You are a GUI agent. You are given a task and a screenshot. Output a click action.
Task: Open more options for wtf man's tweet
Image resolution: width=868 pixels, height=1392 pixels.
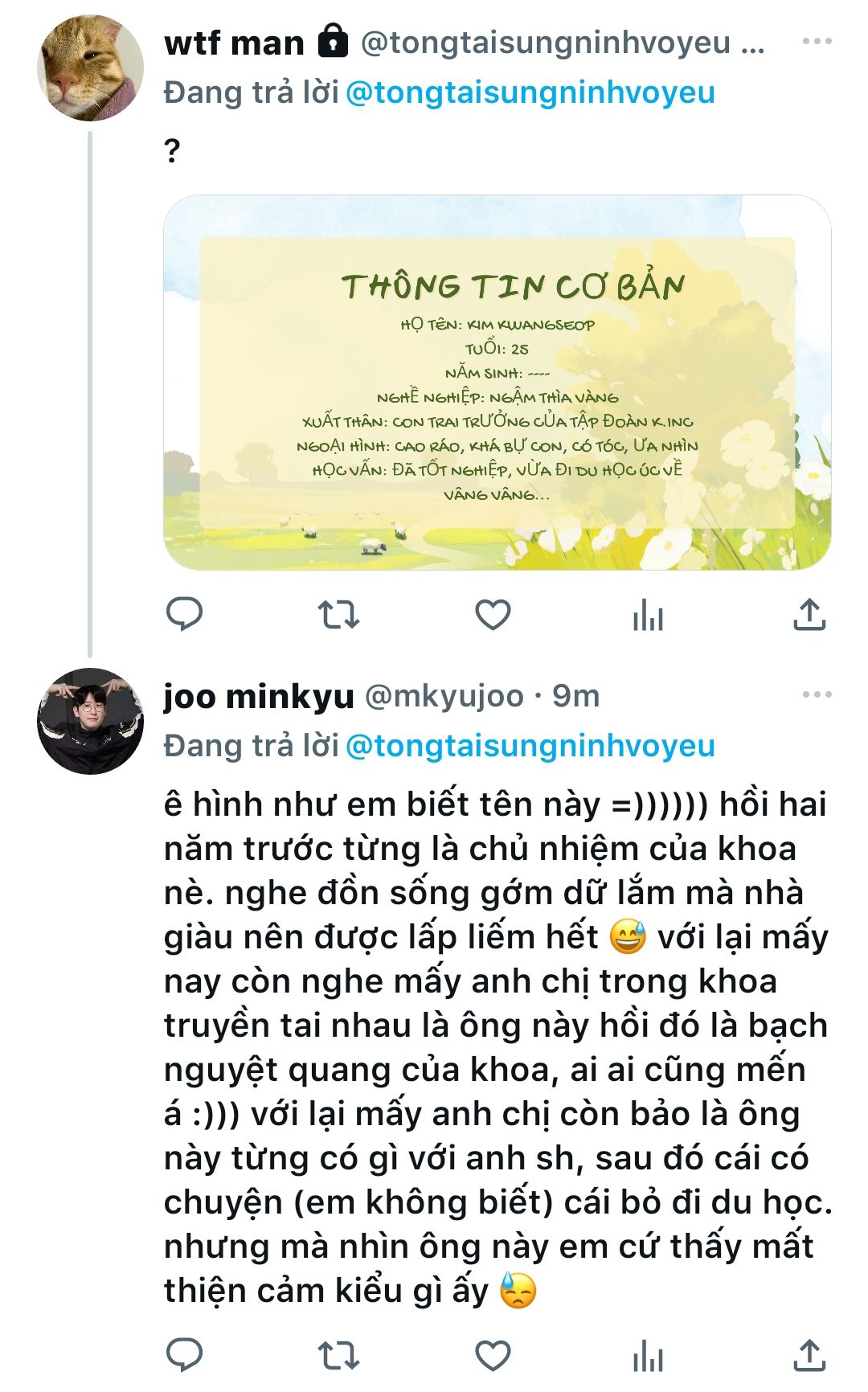817,41
